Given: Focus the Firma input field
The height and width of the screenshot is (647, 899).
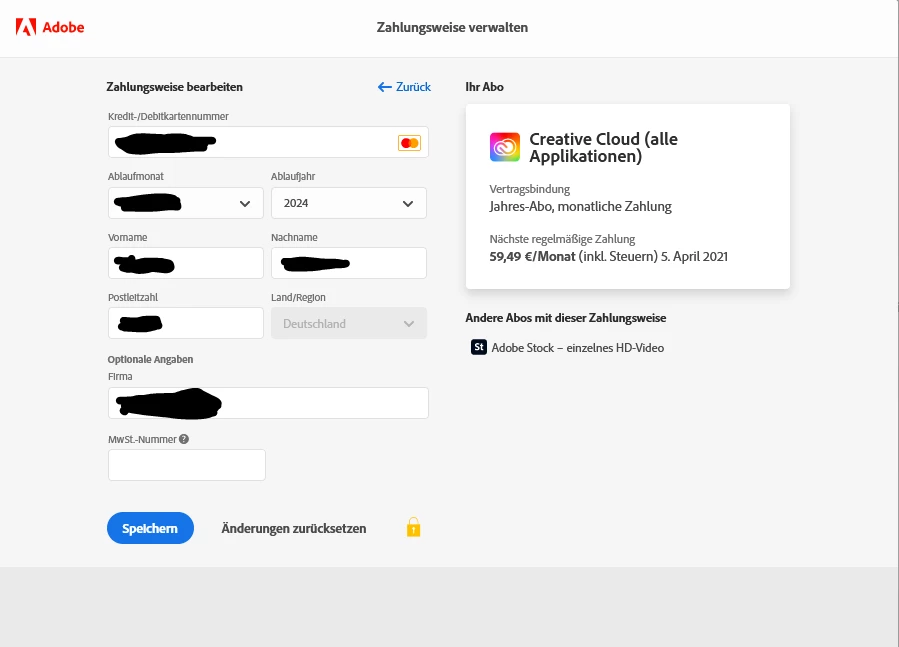Looking at the screenshot, I should 268,403.
